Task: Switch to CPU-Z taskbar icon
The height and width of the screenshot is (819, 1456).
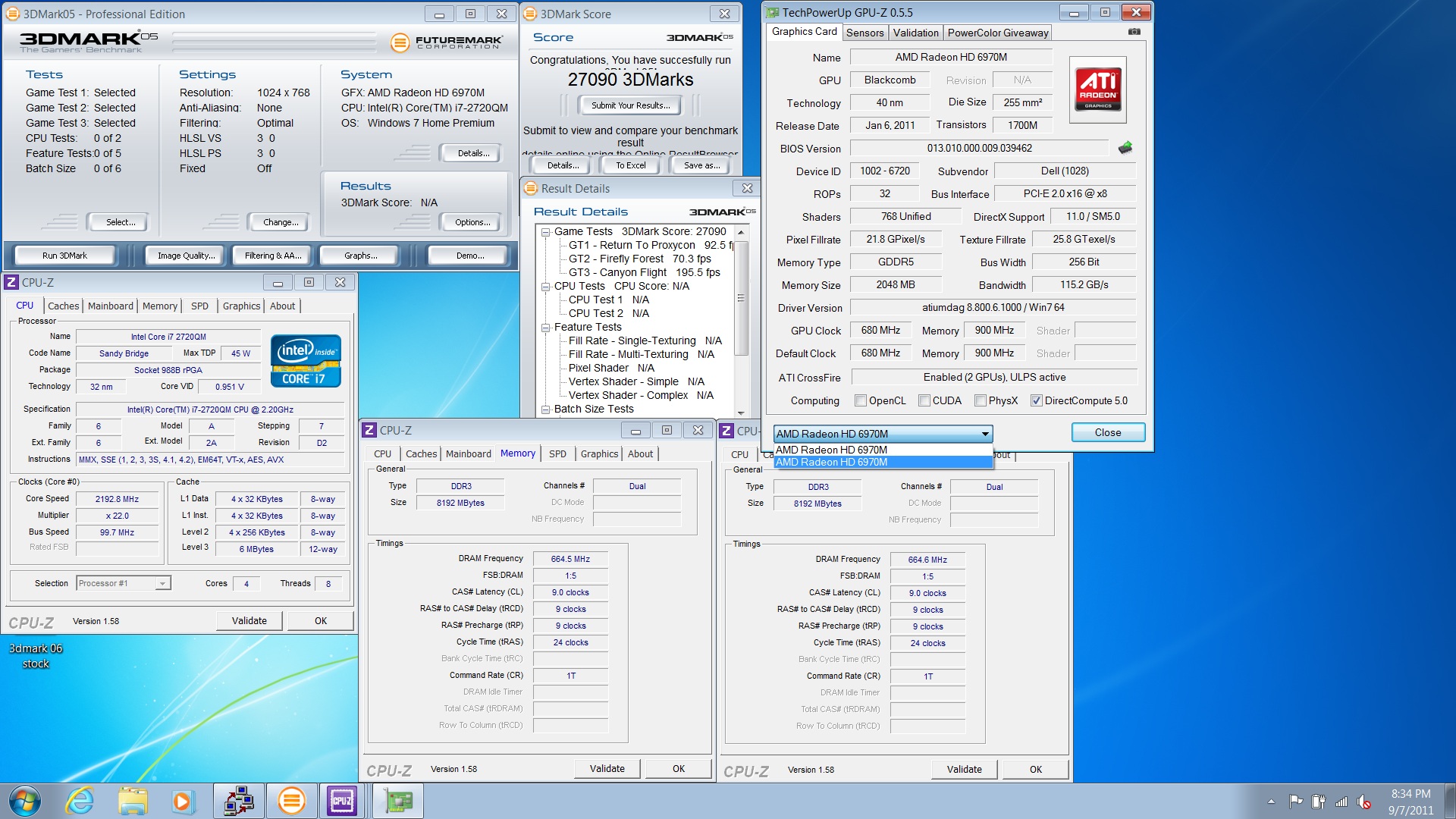Action: coord(341,801)
